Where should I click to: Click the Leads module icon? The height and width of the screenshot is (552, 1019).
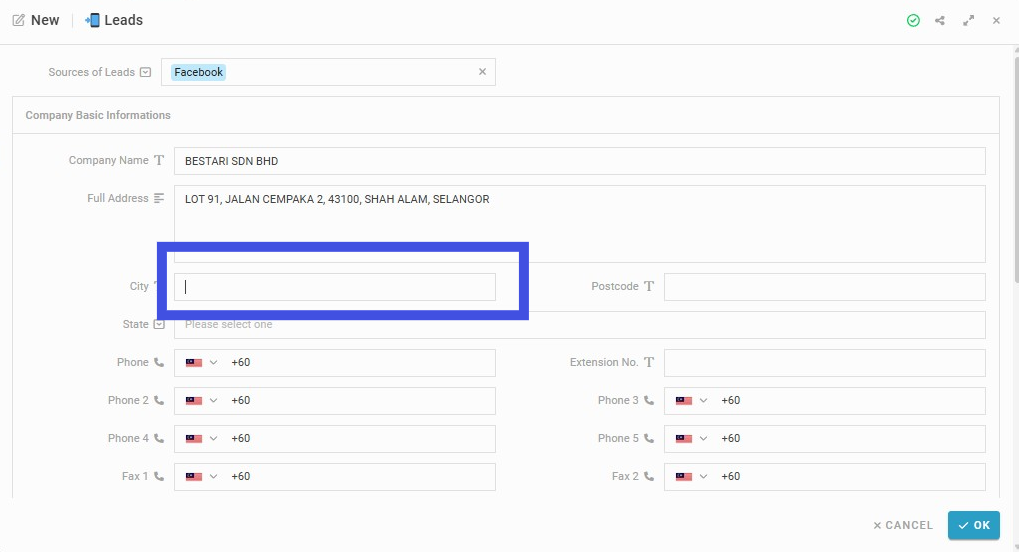point(92,20)
